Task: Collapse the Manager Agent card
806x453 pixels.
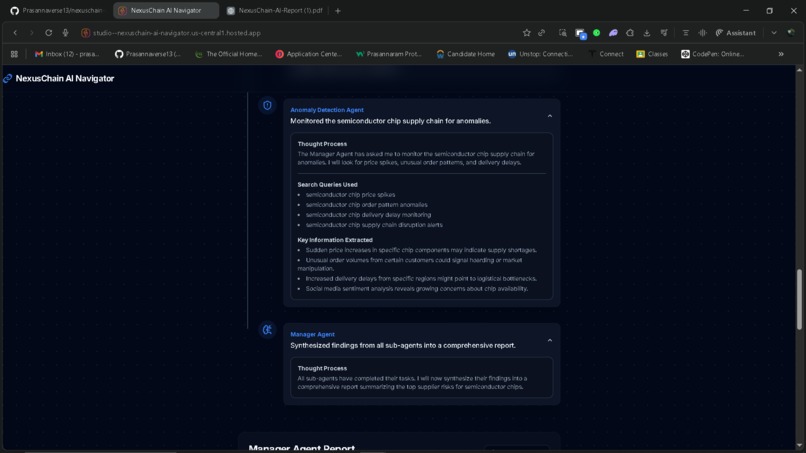Action: pos(549,340)
